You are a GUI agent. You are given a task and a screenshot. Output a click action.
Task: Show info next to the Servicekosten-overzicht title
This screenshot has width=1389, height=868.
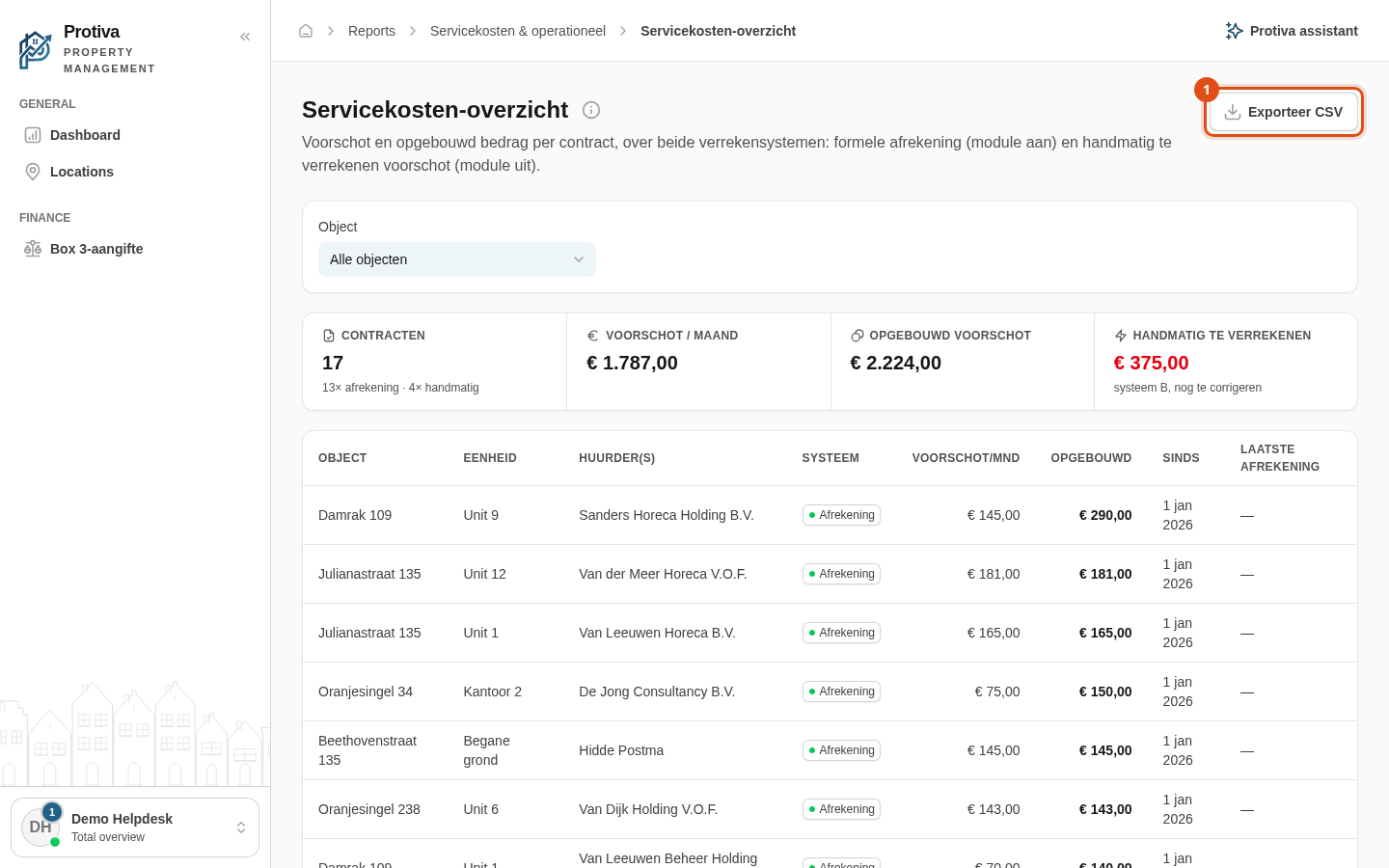[591, 110]
